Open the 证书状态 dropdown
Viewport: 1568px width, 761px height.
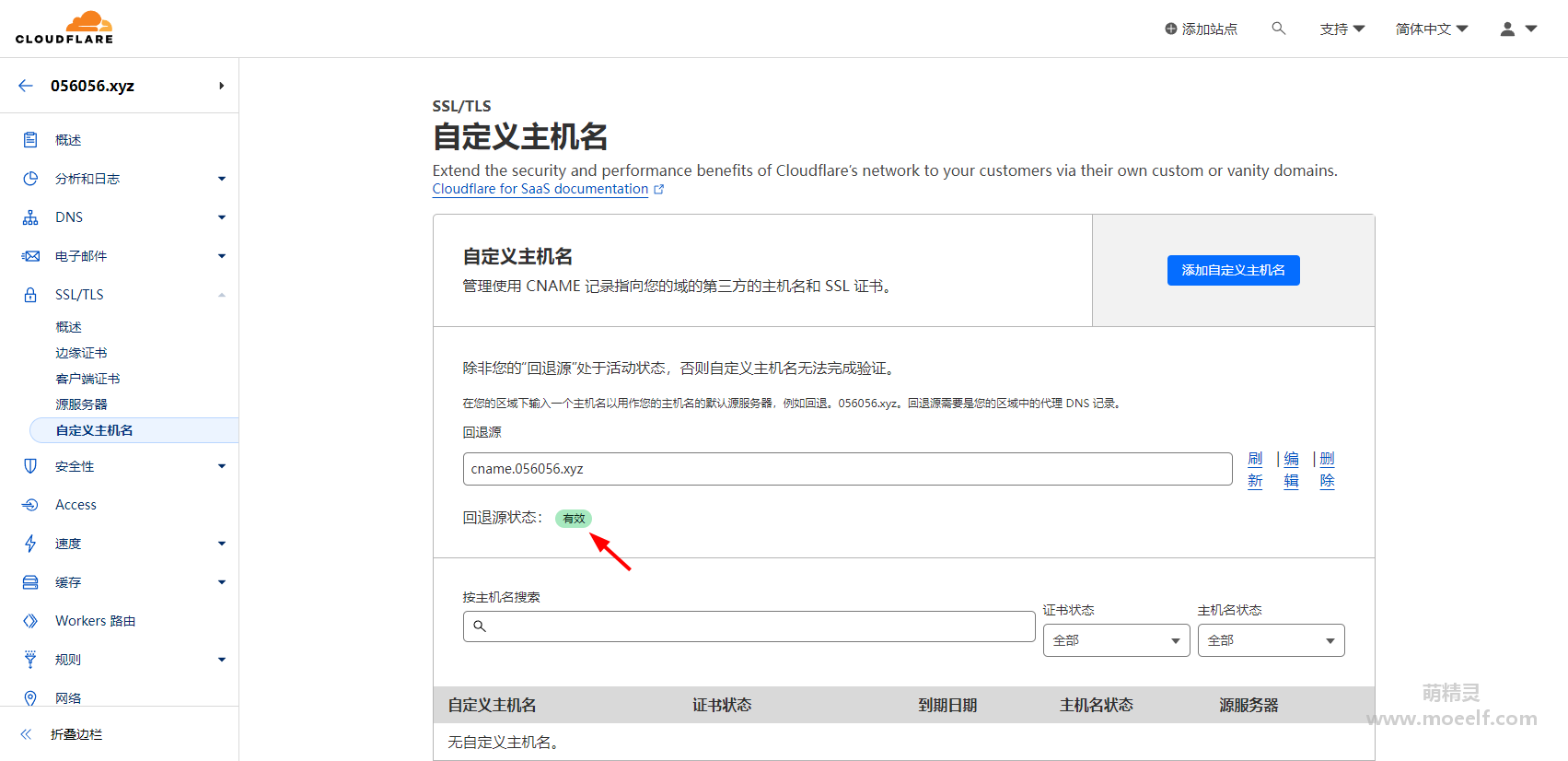click(x=1116, y=640)
